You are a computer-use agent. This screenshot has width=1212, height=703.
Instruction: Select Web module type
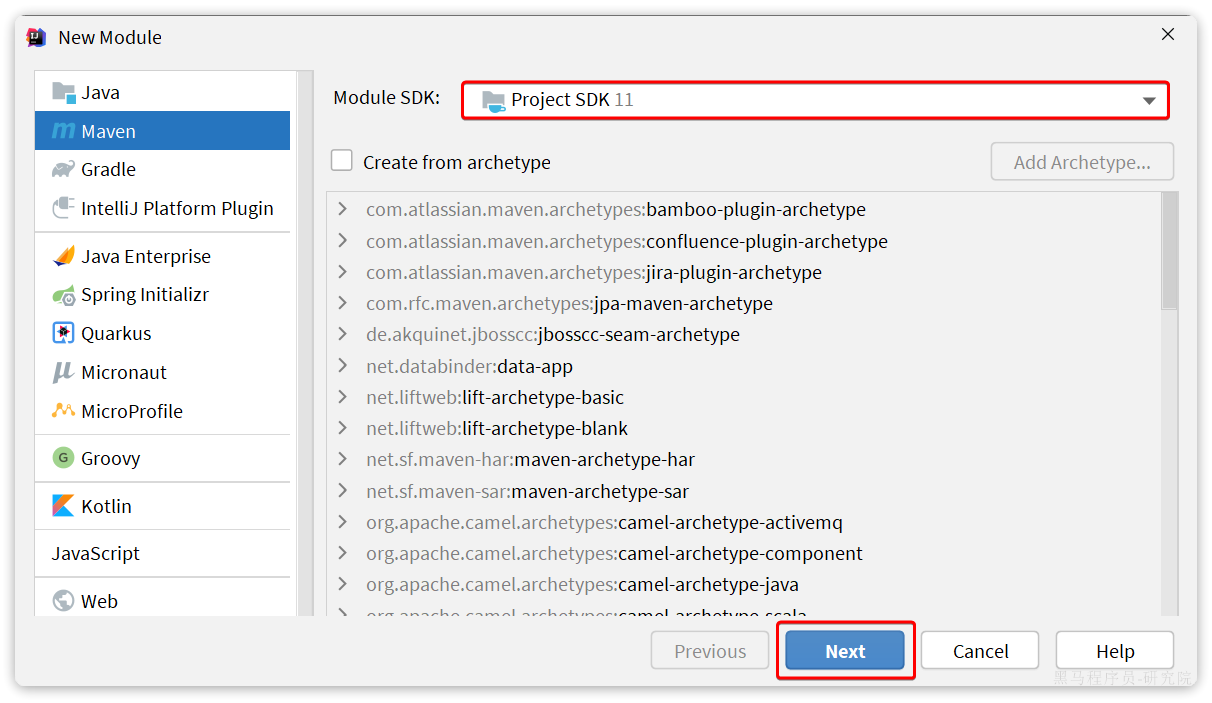pos(163,601)
